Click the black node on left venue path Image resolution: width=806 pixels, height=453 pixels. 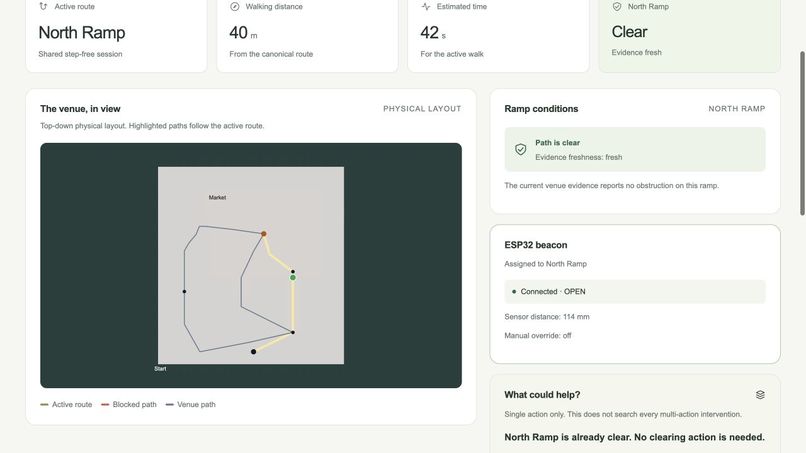(x=184, y=292)
